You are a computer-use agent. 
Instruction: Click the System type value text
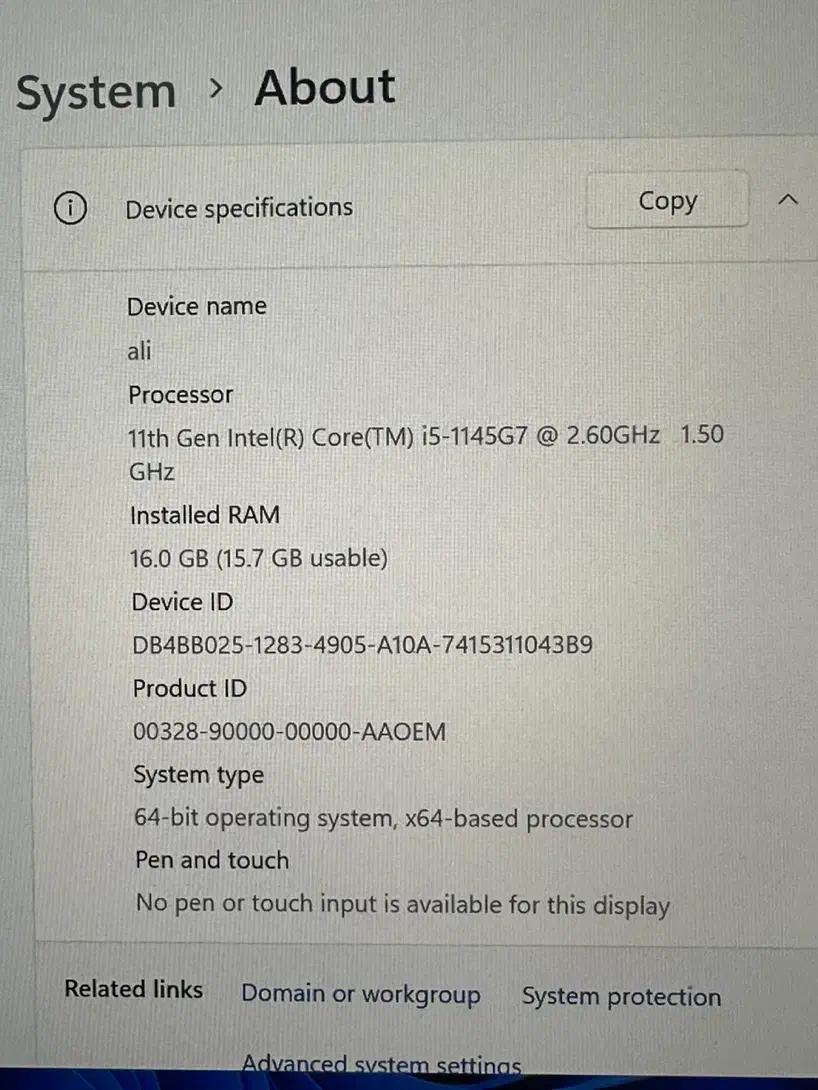(384, 818)
